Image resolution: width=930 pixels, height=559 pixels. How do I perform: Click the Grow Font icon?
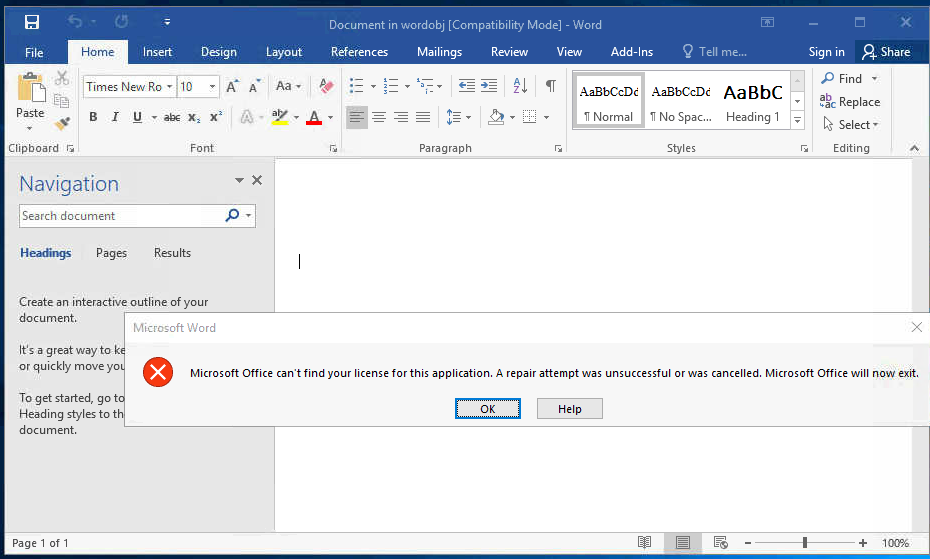233,87
